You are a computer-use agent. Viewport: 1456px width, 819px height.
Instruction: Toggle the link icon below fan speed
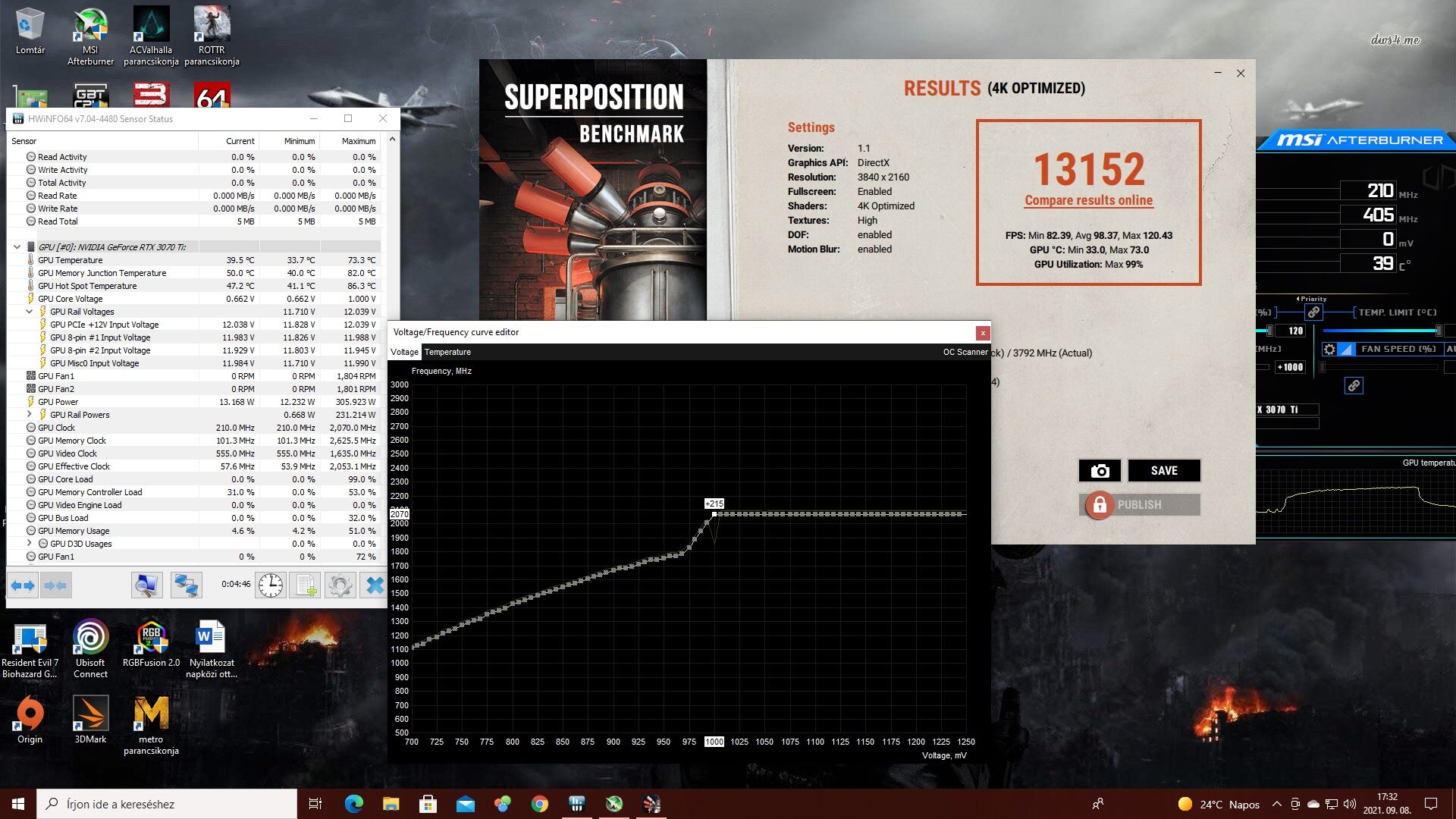[1354, 386]
